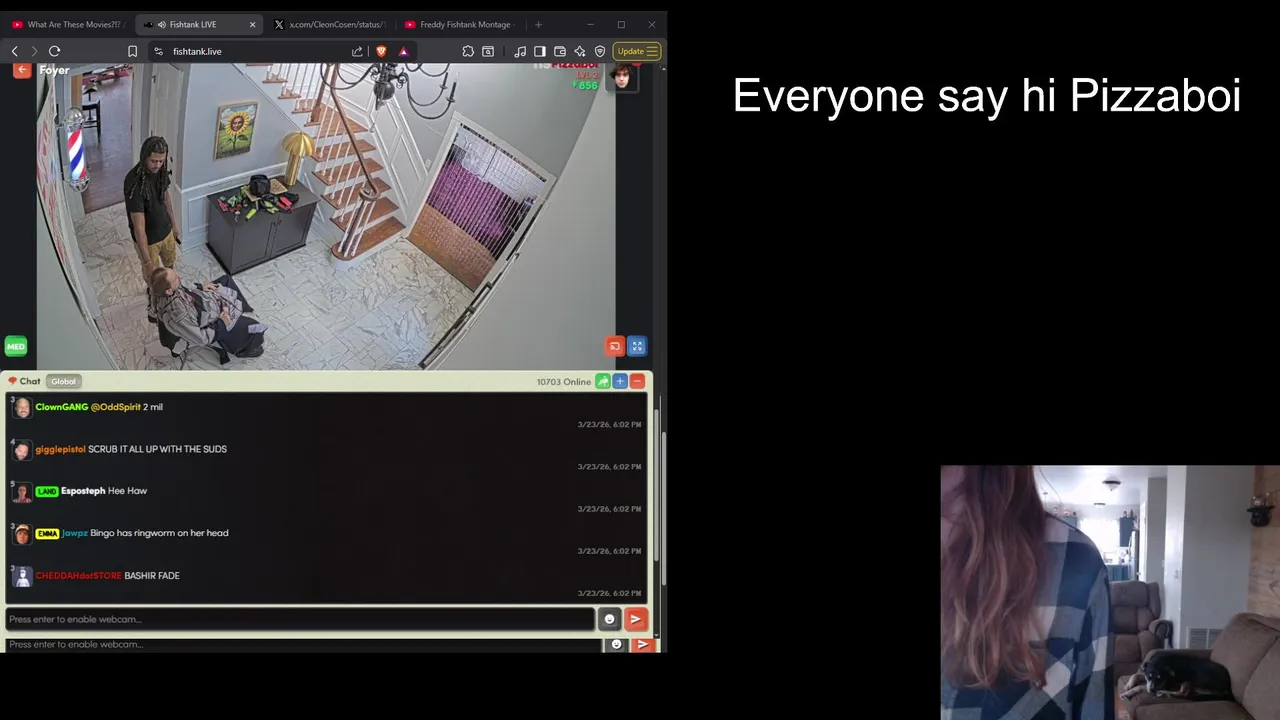Click the Chat header label

coord(30,381)
